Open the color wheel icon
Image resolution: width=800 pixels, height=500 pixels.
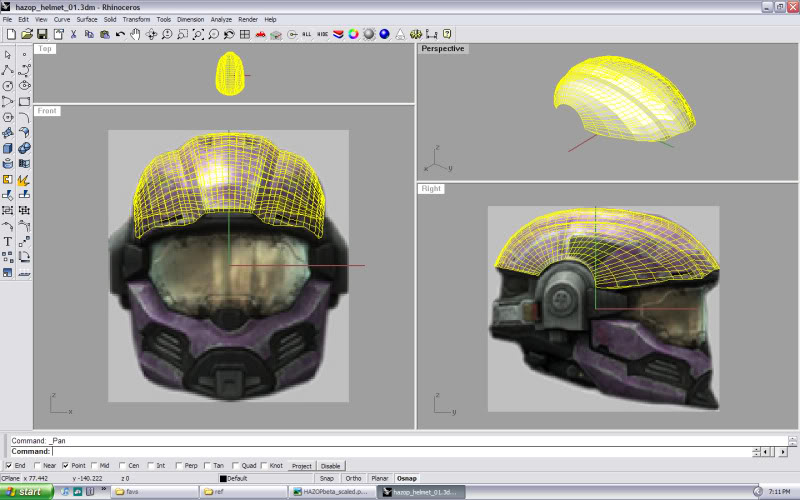[354, 34]
